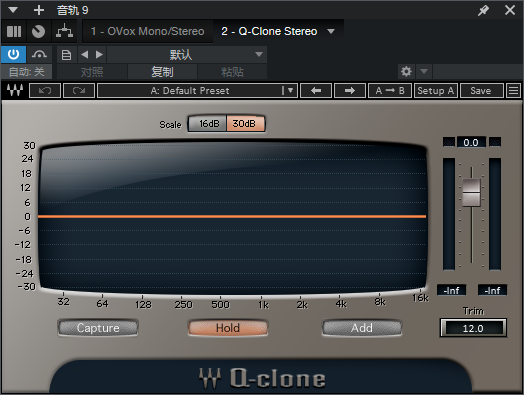Click the add plugin plus icon
Screen dimensions: 524x395
[39, 10]
